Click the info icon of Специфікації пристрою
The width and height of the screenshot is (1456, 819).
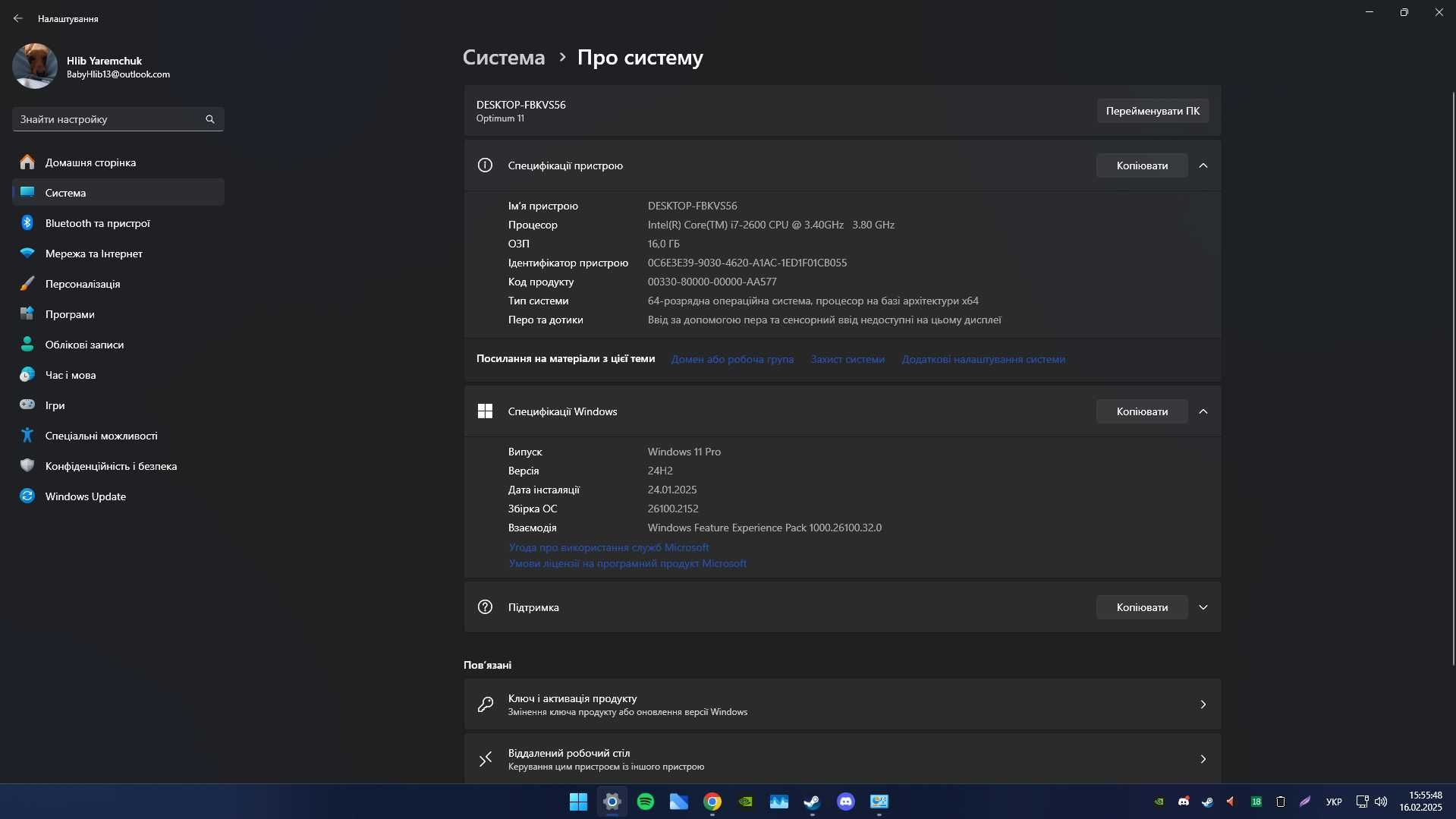pyautogui.click(x=485, y=165)
